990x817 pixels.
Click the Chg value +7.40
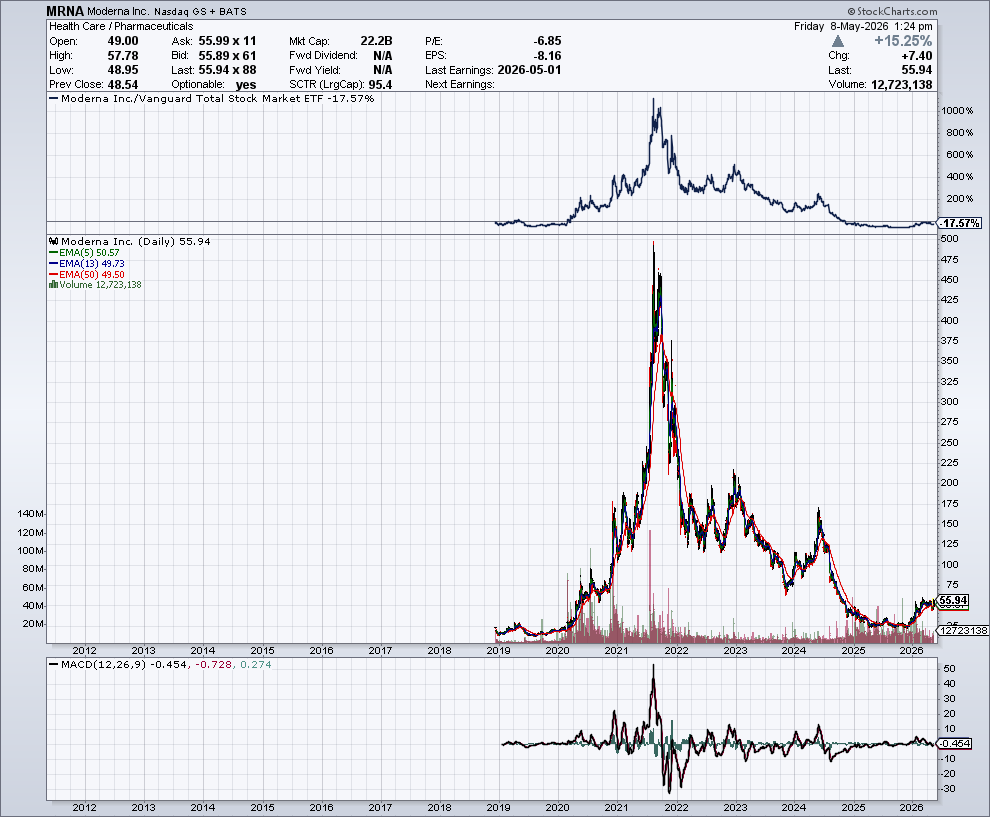[x=916, y=56]
